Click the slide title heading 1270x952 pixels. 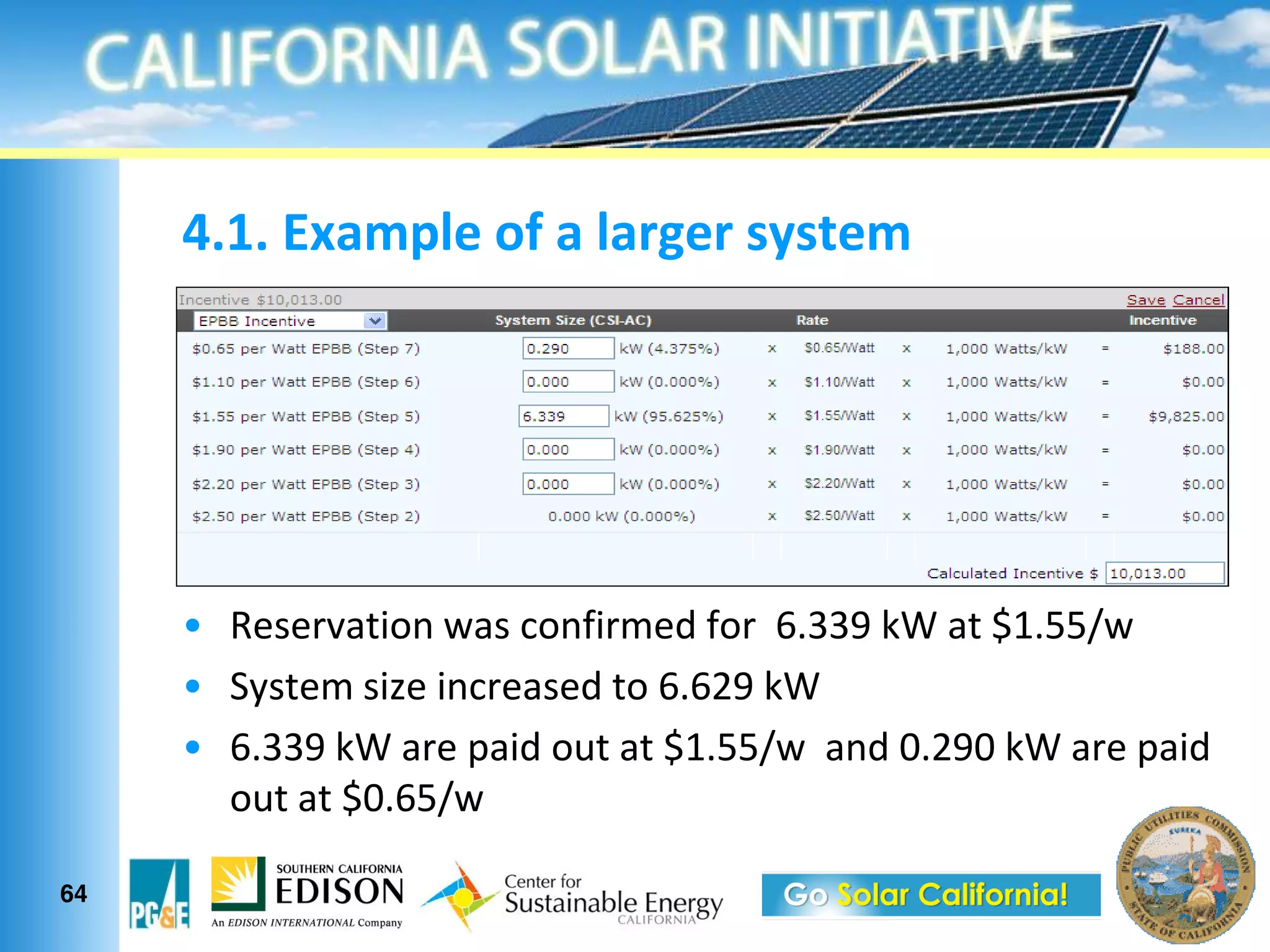(546, 232)
